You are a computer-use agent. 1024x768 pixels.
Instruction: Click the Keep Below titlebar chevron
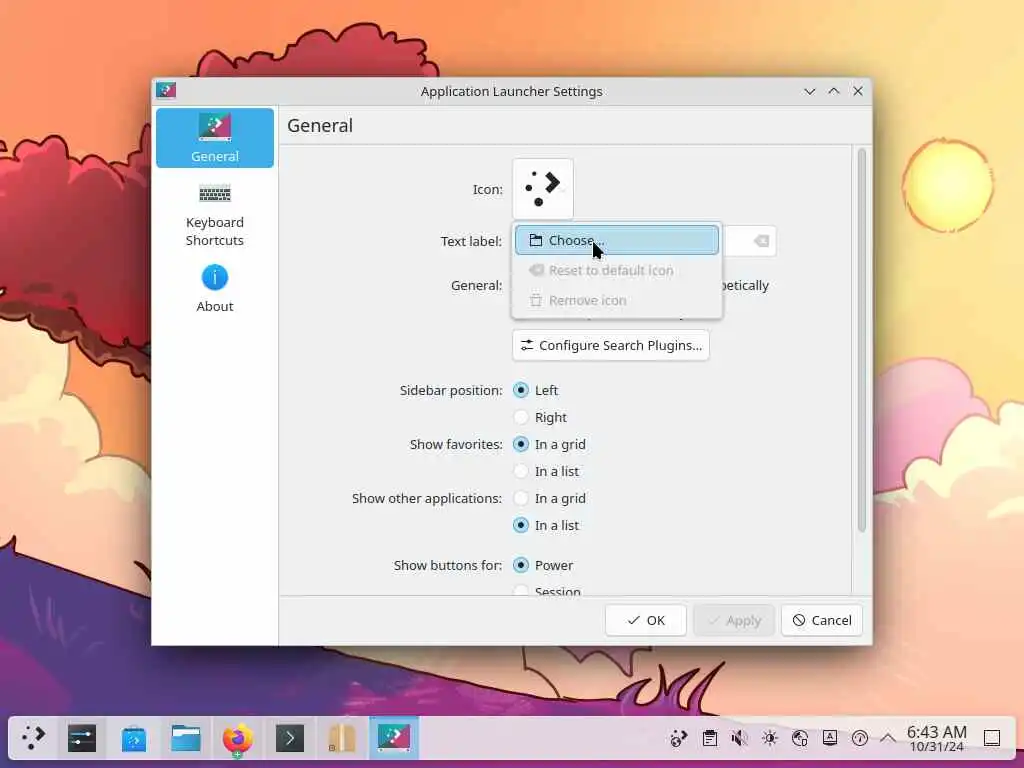810,91
